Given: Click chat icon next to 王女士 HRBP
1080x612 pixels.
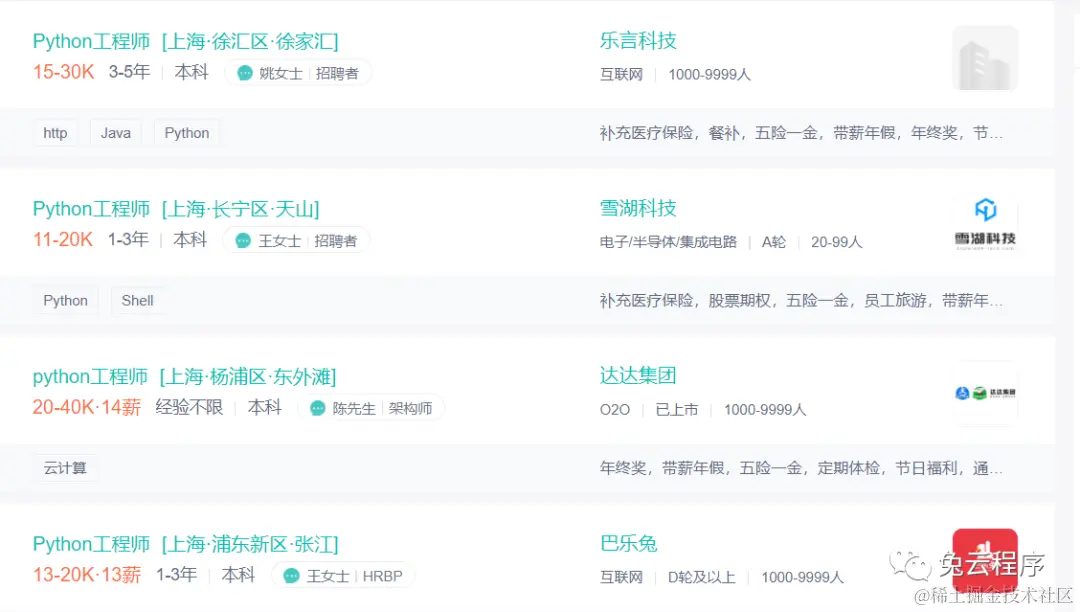Looking at the screenshot, I should [291, 576].
